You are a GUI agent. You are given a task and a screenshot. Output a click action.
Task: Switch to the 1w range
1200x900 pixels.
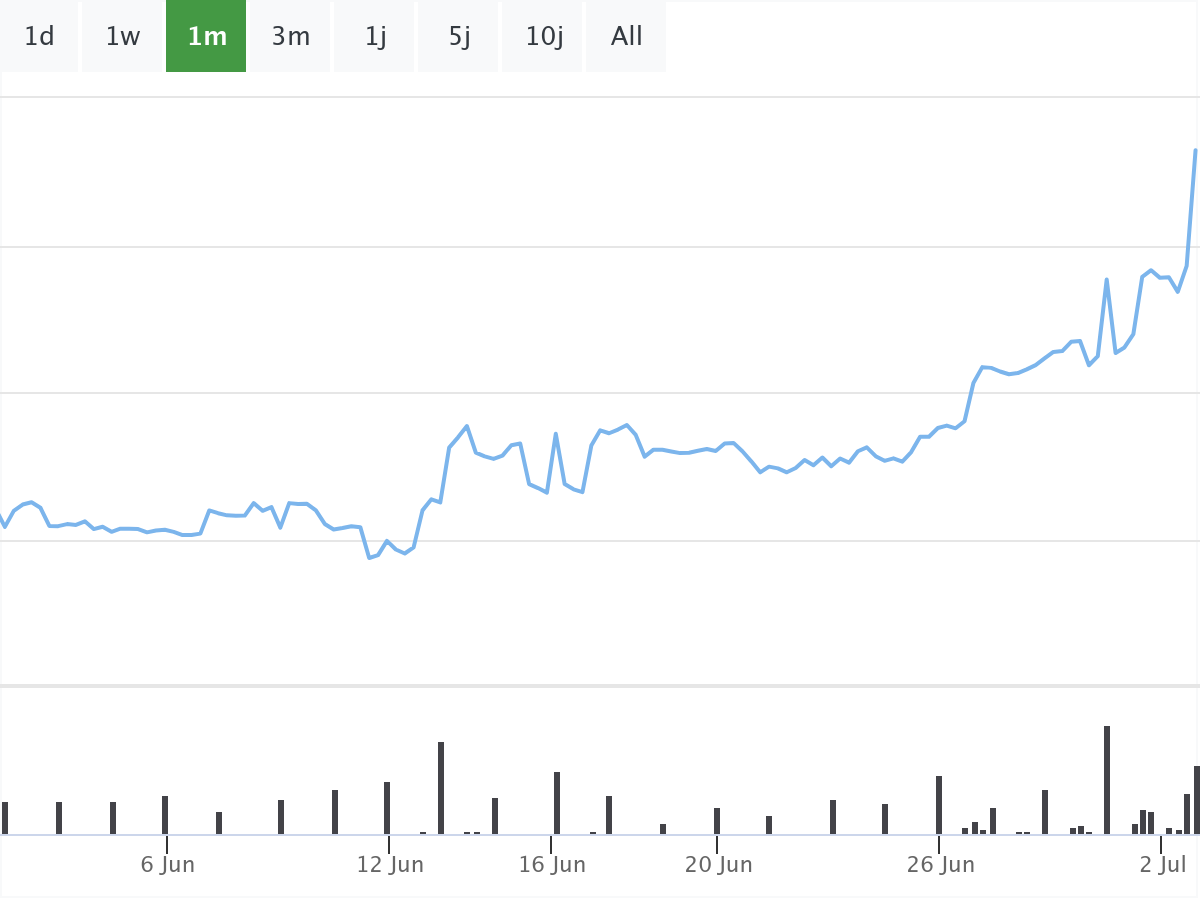tap(123, 37)
